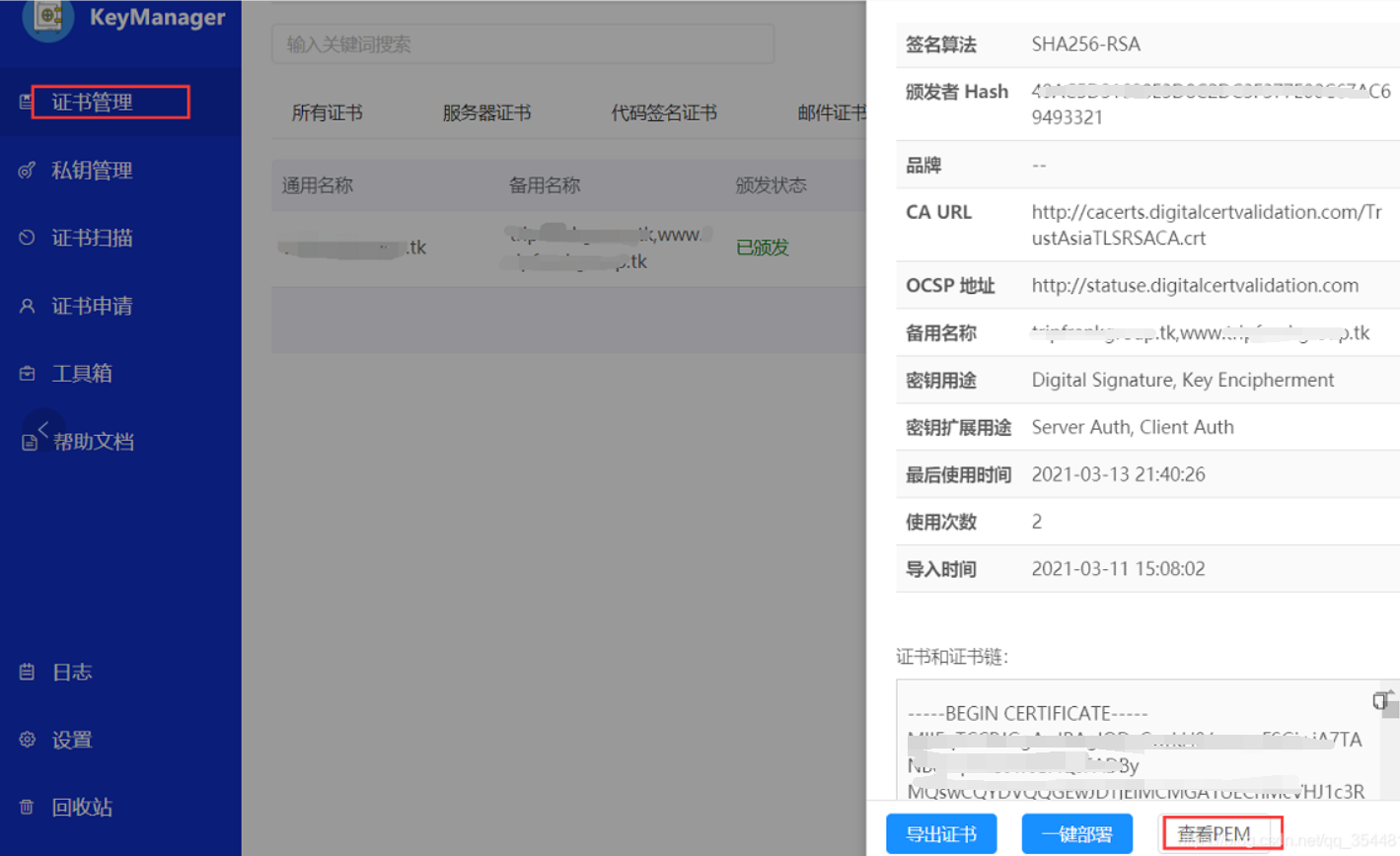Switch to 所有证书 tab
1400x856 pixels.
click(327, 113)
